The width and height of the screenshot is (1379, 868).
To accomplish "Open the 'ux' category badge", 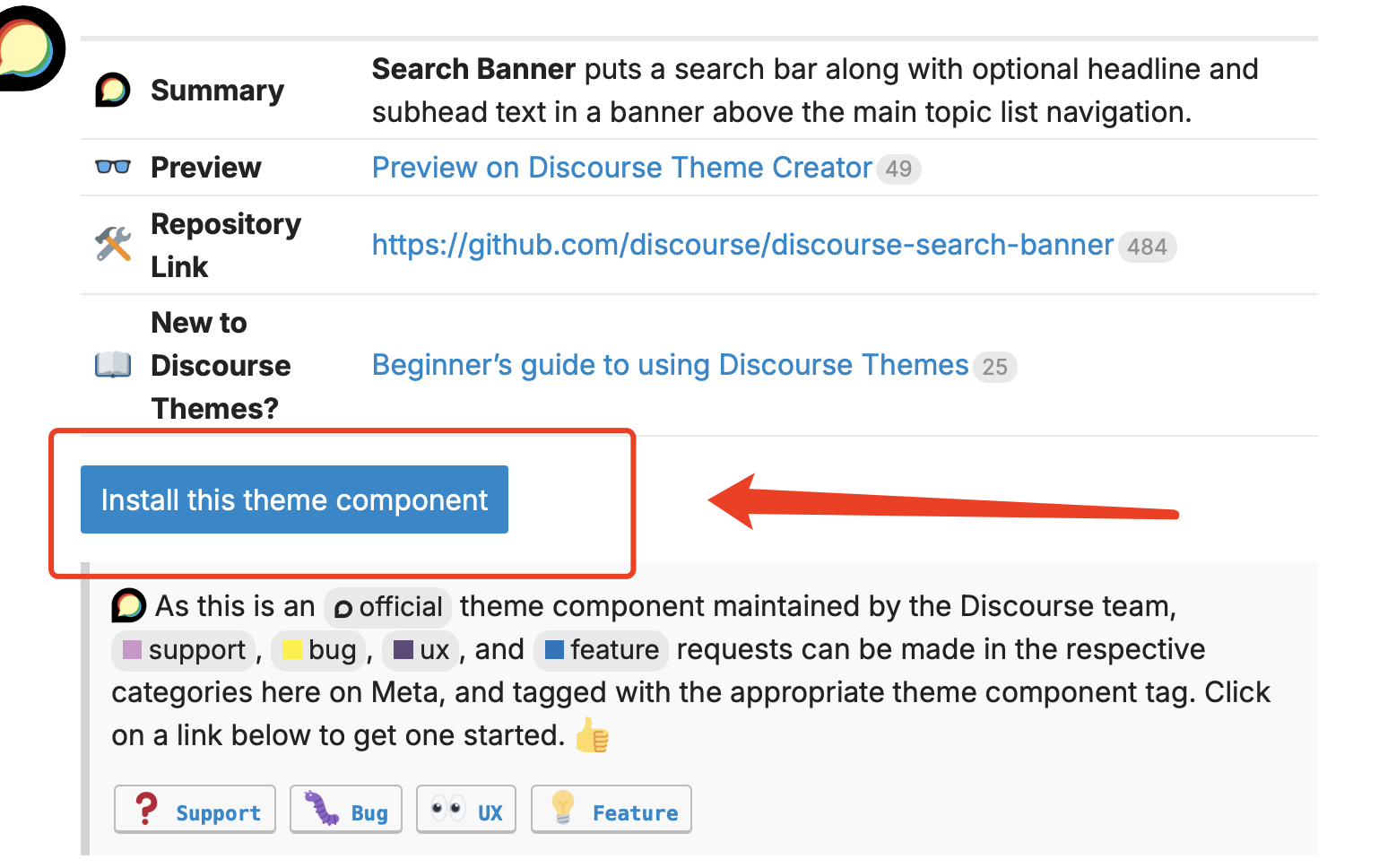I will point(421,650).
